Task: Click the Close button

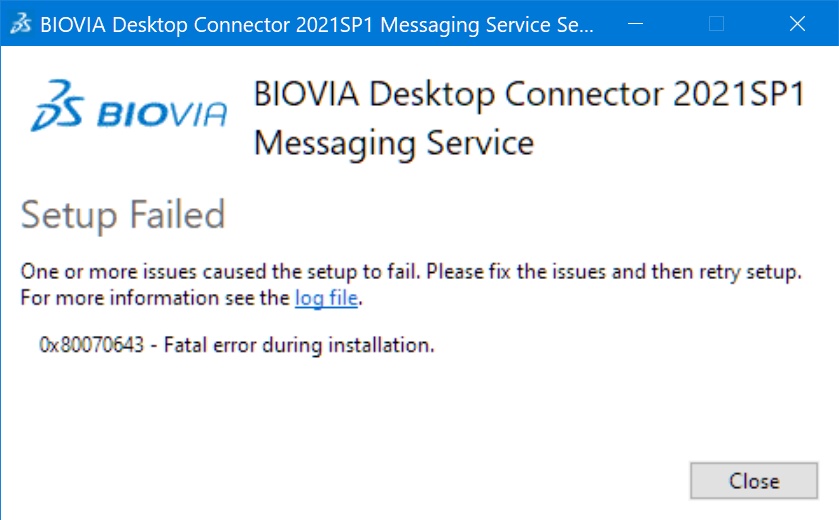Action: click(753, 481)
